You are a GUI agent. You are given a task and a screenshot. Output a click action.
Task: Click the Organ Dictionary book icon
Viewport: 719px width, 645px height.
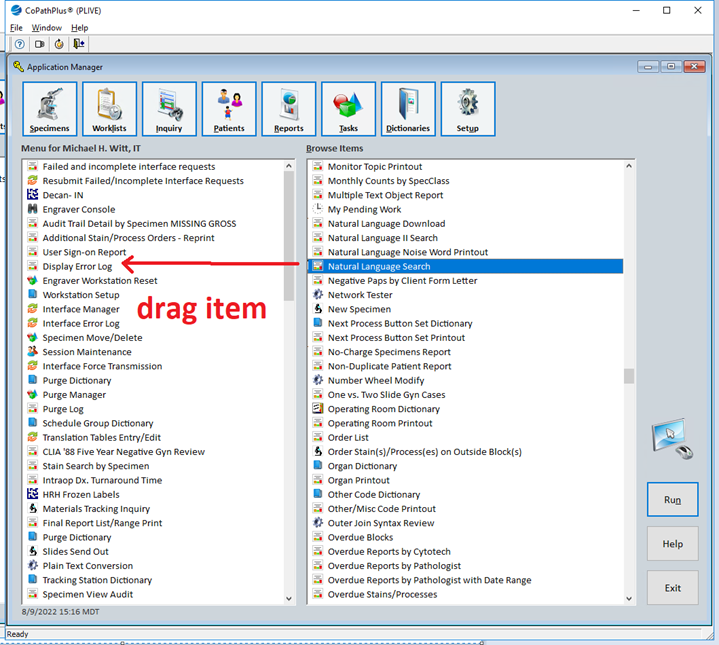pos(318,465)
